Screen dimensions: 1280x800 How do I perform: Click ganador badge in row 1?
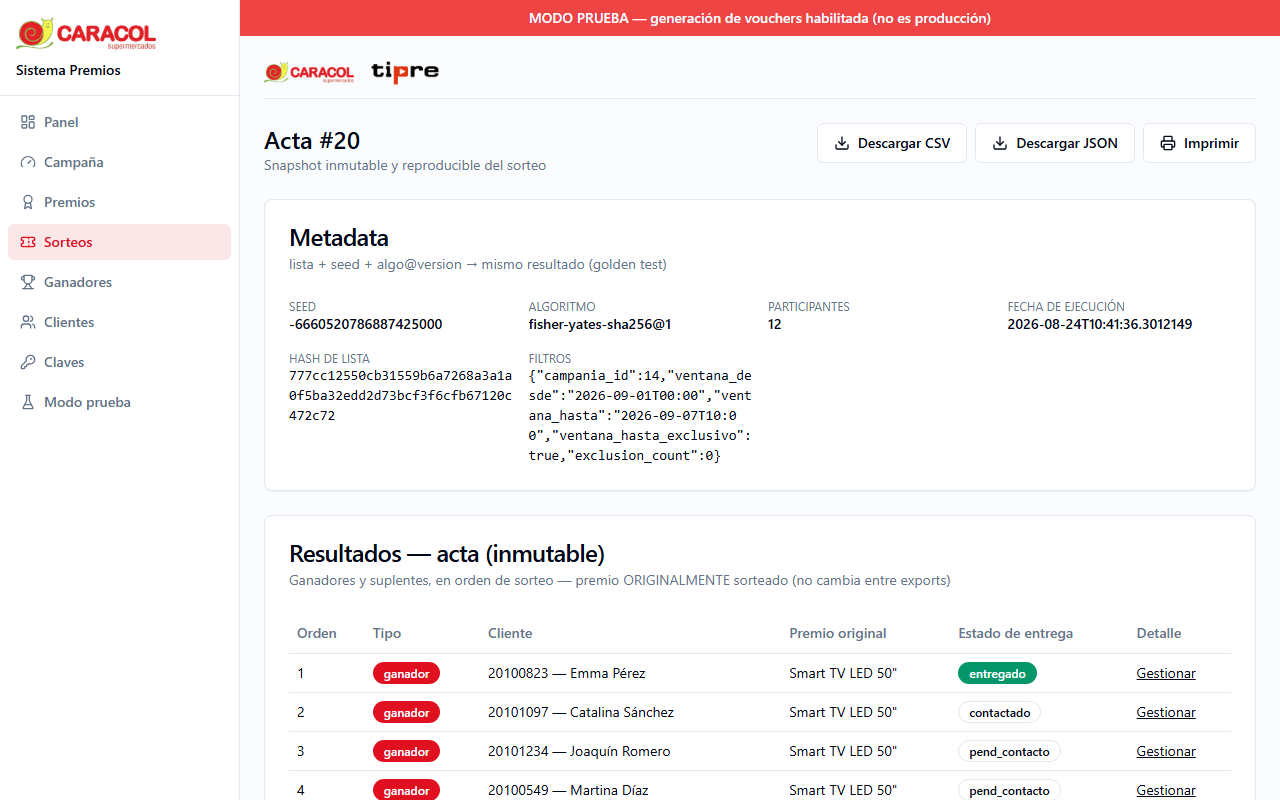406,673
